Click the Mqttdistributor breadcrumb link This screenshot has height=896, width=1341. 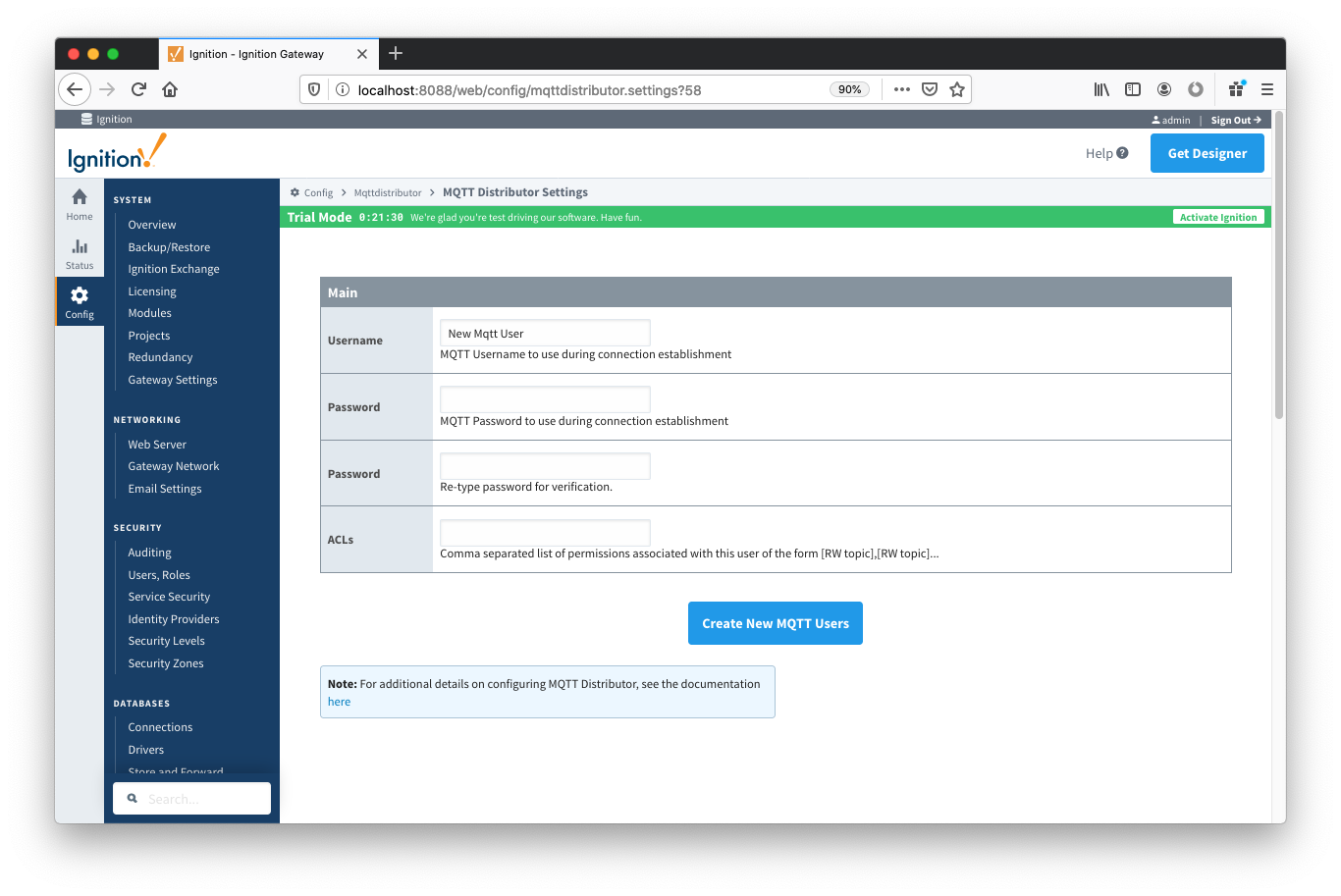388,192
